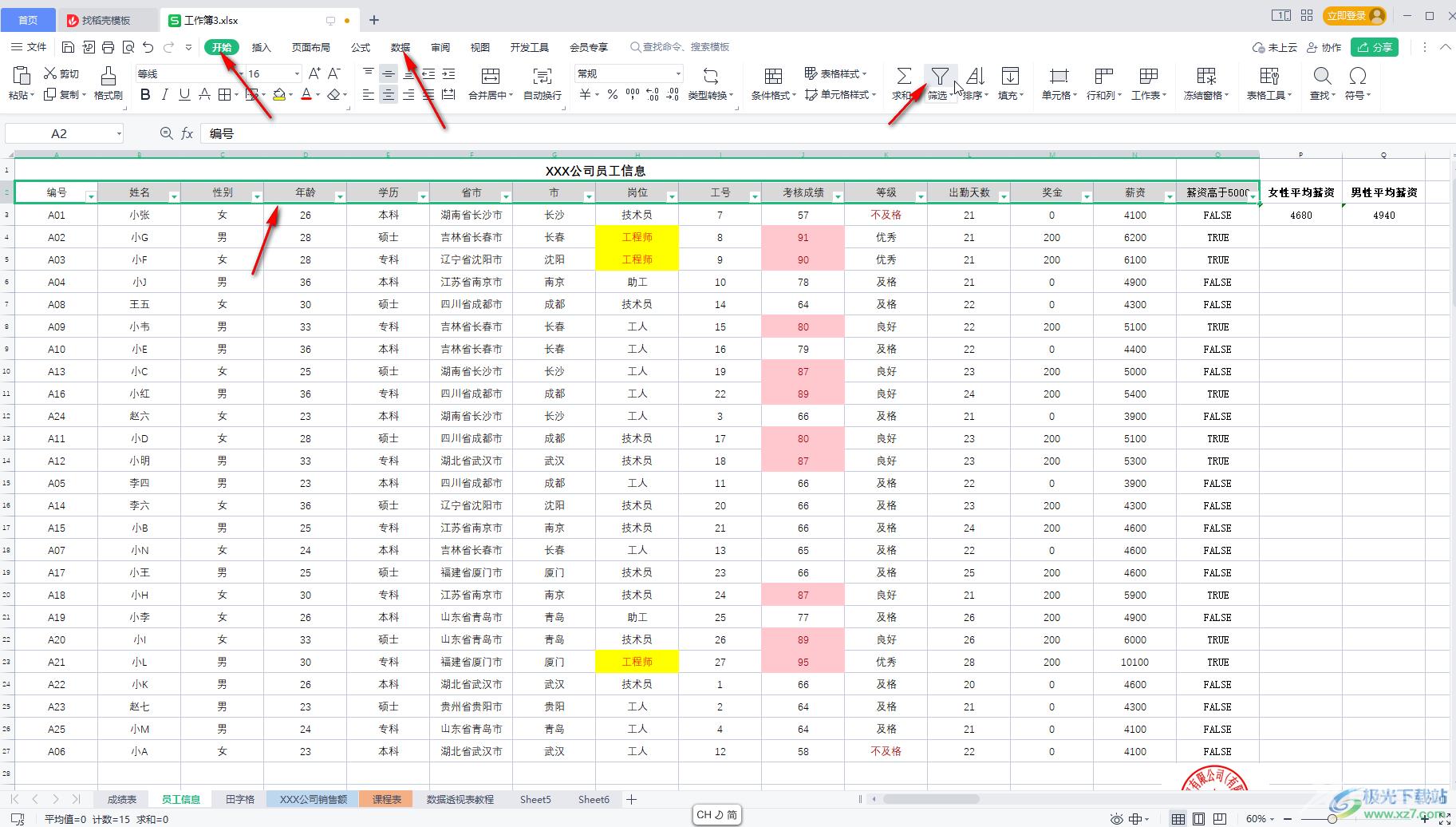This screenshot has width=1456, height=827.
Task: Click the percent style icon
Action: (x=612, y=94)
